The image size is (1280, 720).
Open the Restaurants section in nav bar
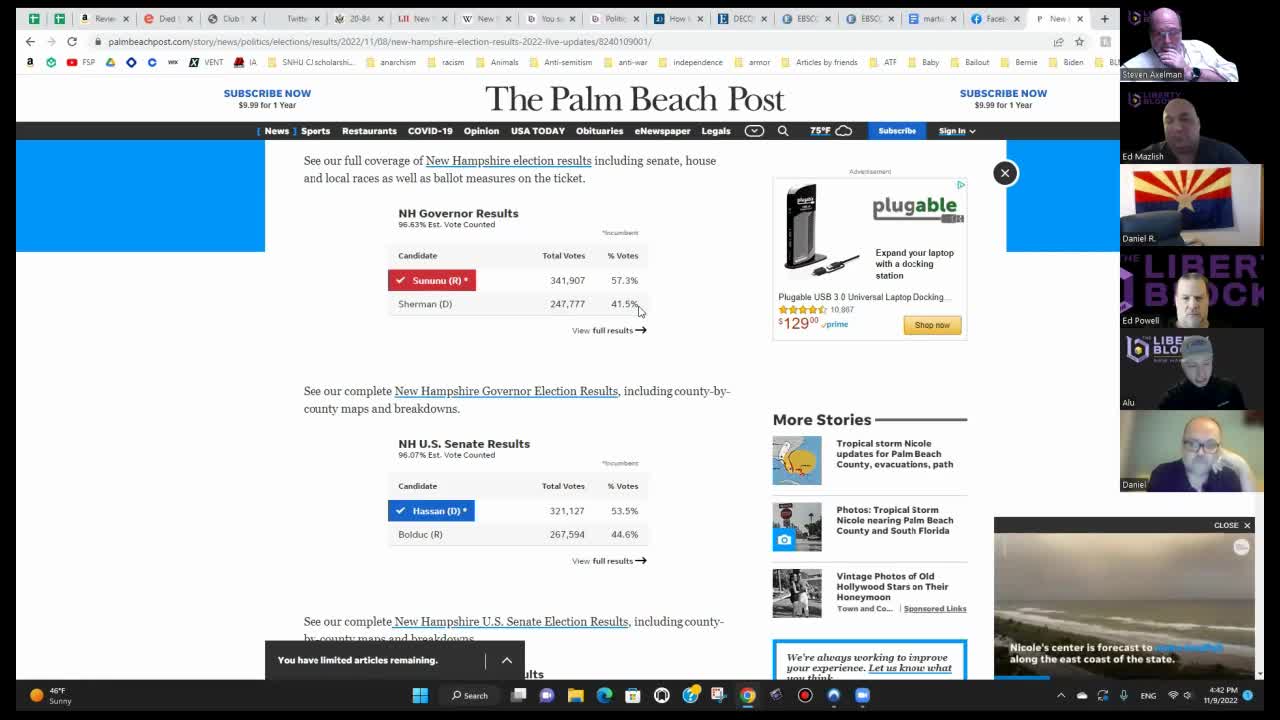(369, 131)
